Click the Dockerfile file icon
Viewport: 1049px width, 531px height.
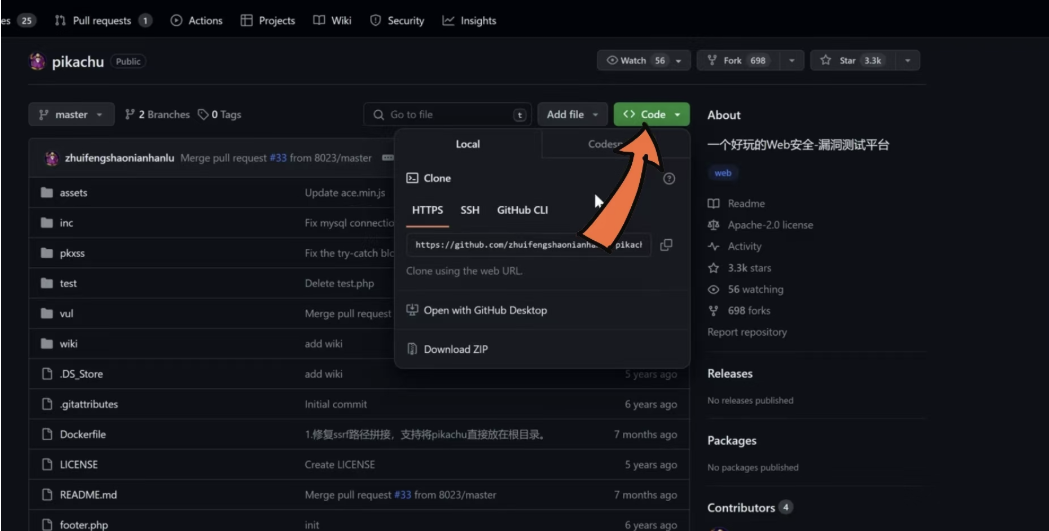tap(47, 434)
